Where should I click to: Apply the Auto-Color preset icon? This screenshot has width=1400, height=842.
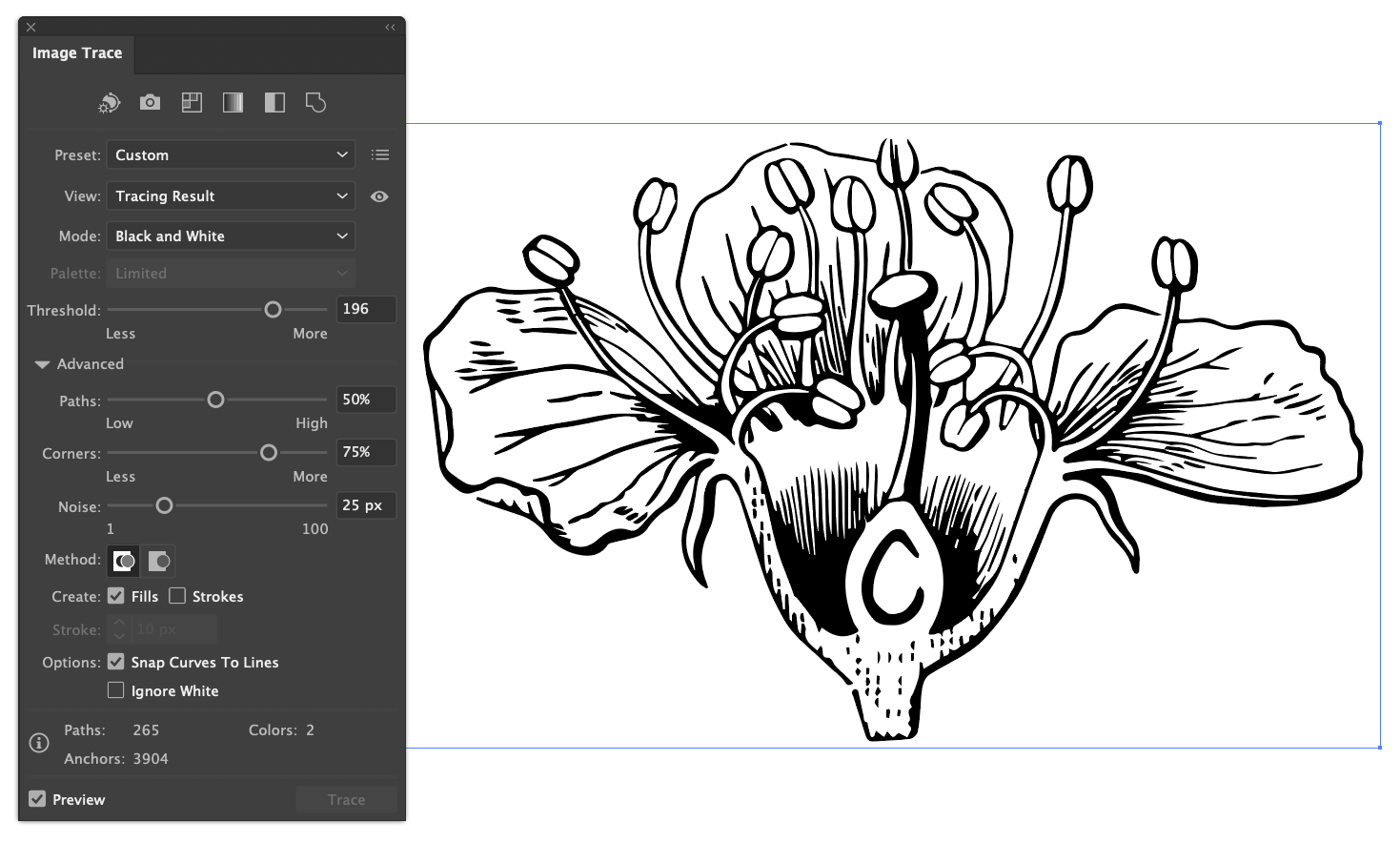tap(110, 103)
